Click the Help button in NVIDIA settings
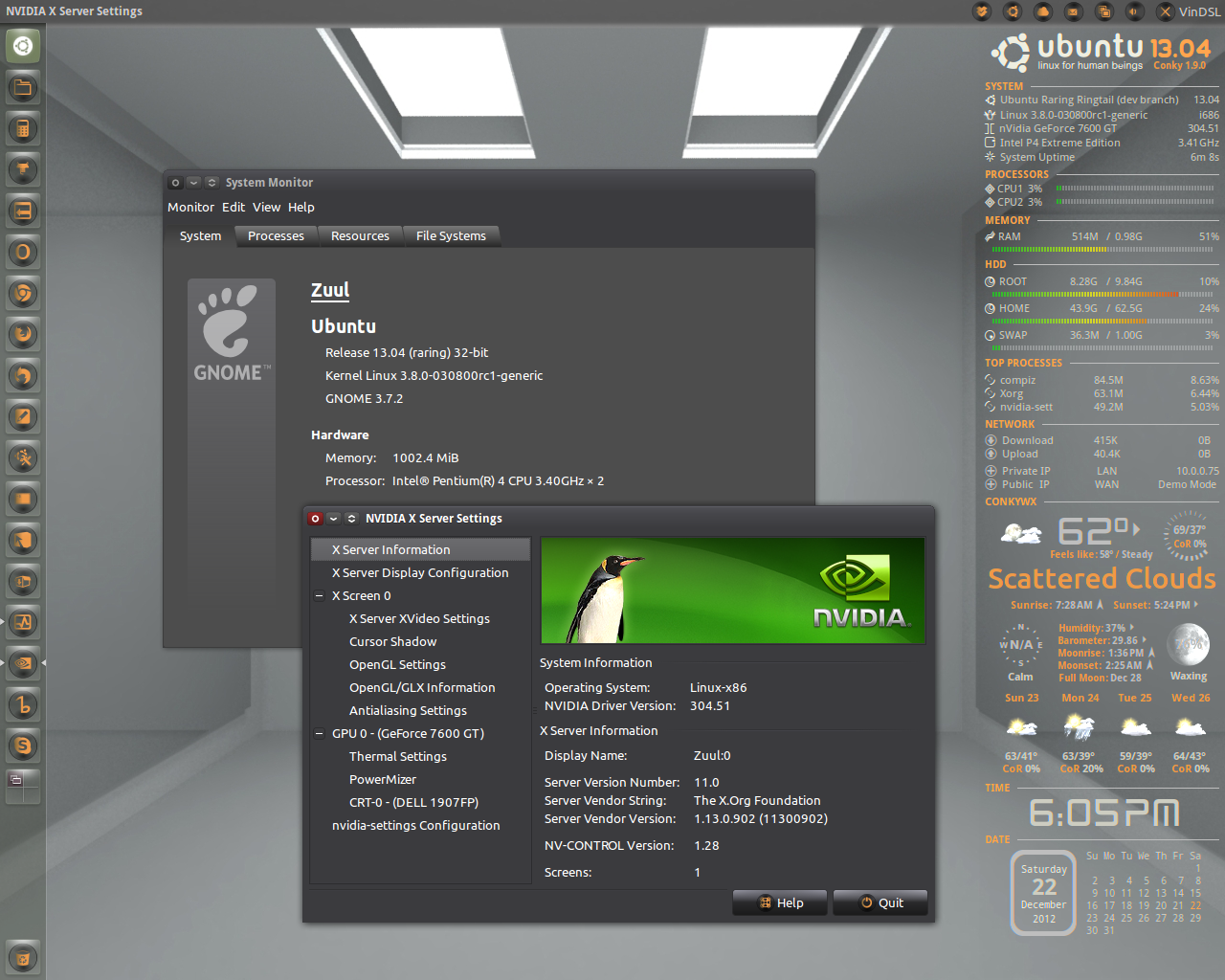Screen dimensions: 1225x980 click(780, 902)
